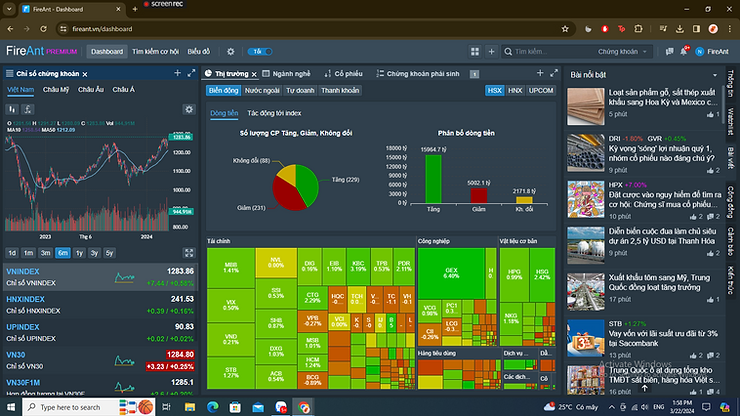The image size is (740, 416).
Task: Open the Chứng khoán search dropdown
Action: [622, 51]
